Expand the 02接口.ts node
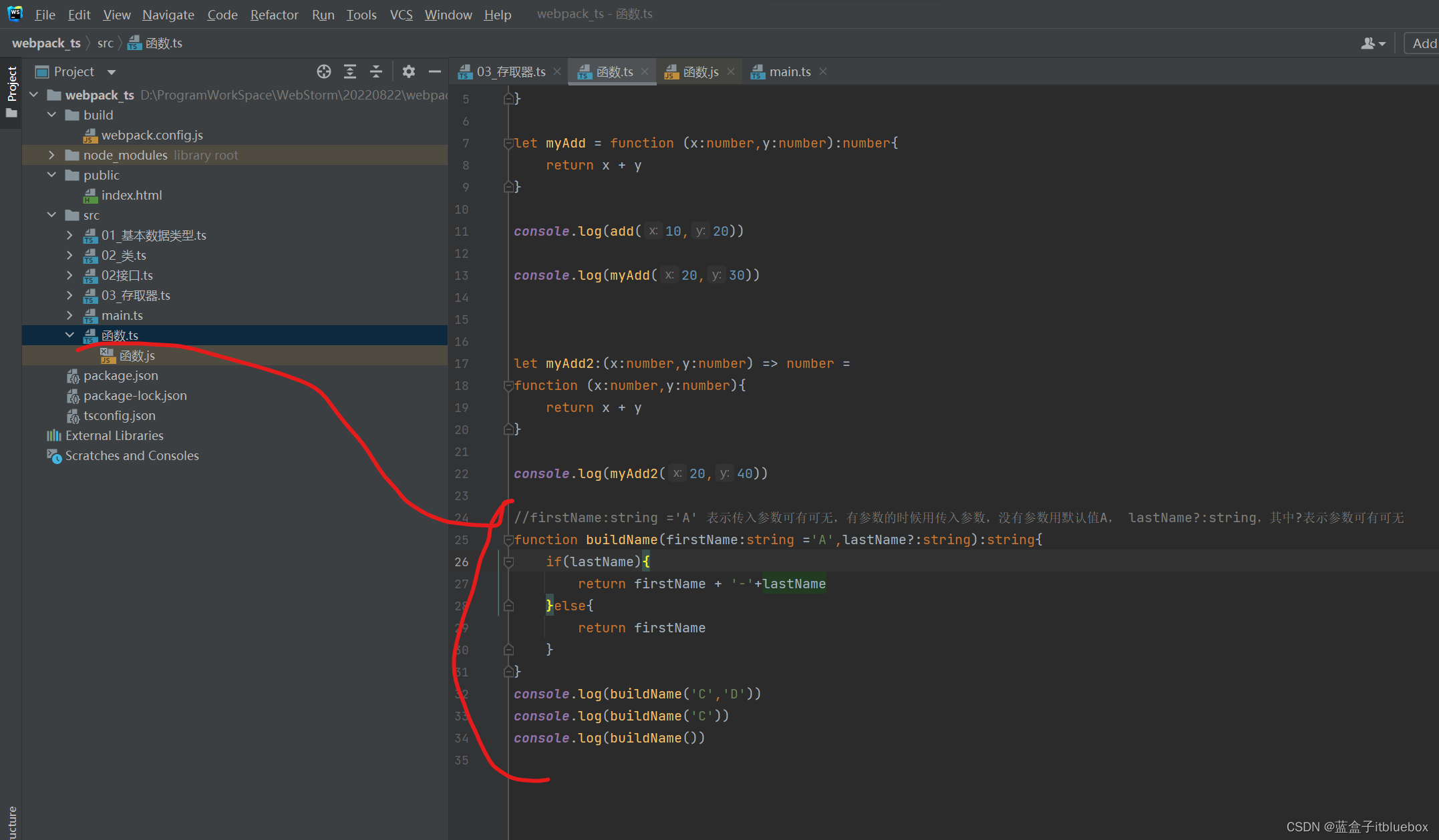 (x=70, y=275)
